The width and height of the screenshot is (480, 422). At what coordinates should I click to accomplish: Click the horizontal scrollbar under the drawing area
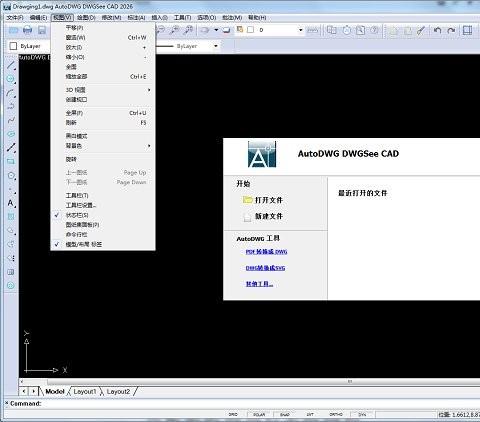(249, 381)
